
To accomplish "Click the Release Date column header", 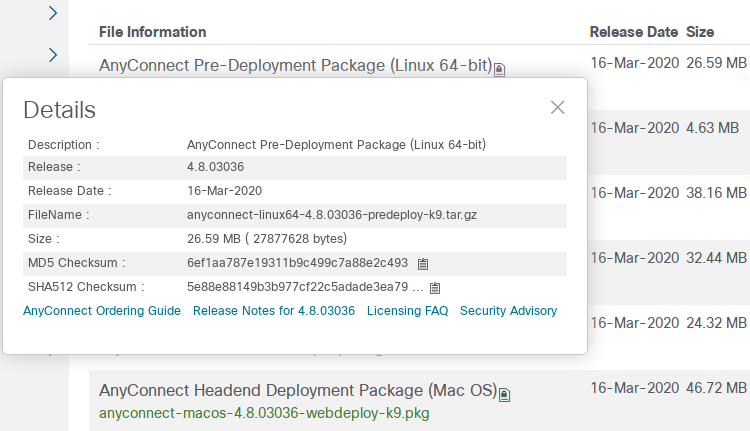I will click(x=634, y=32).
